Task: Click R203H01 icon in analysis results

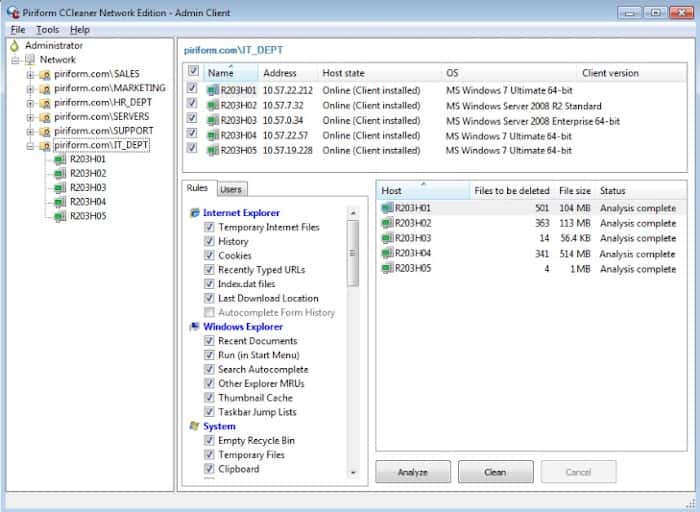Action: click(x=387, y=208)
